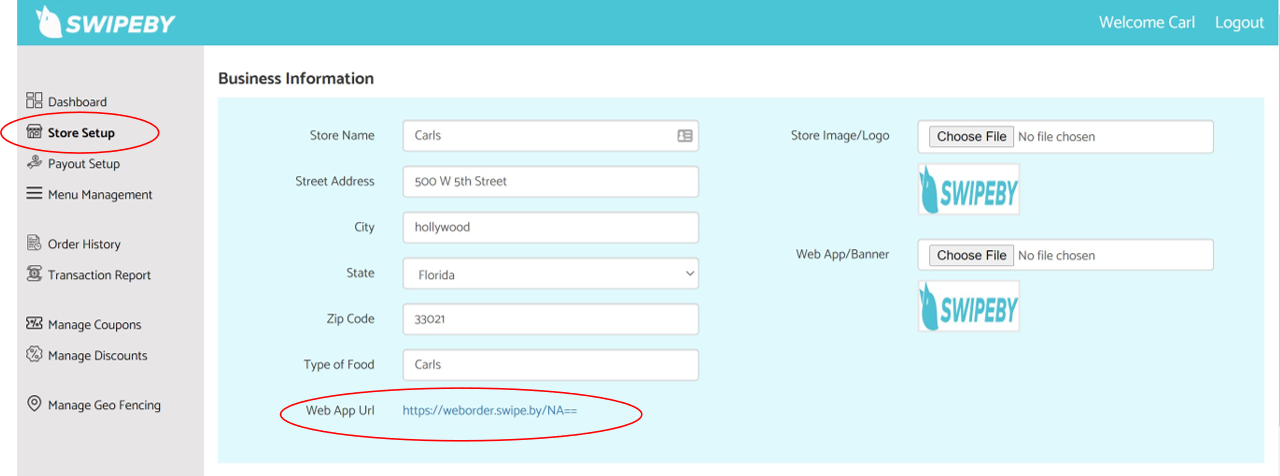The height and width of the screenshot is (476, 1280).
Task: Open Menu Management
Action: tap(100, 195)
